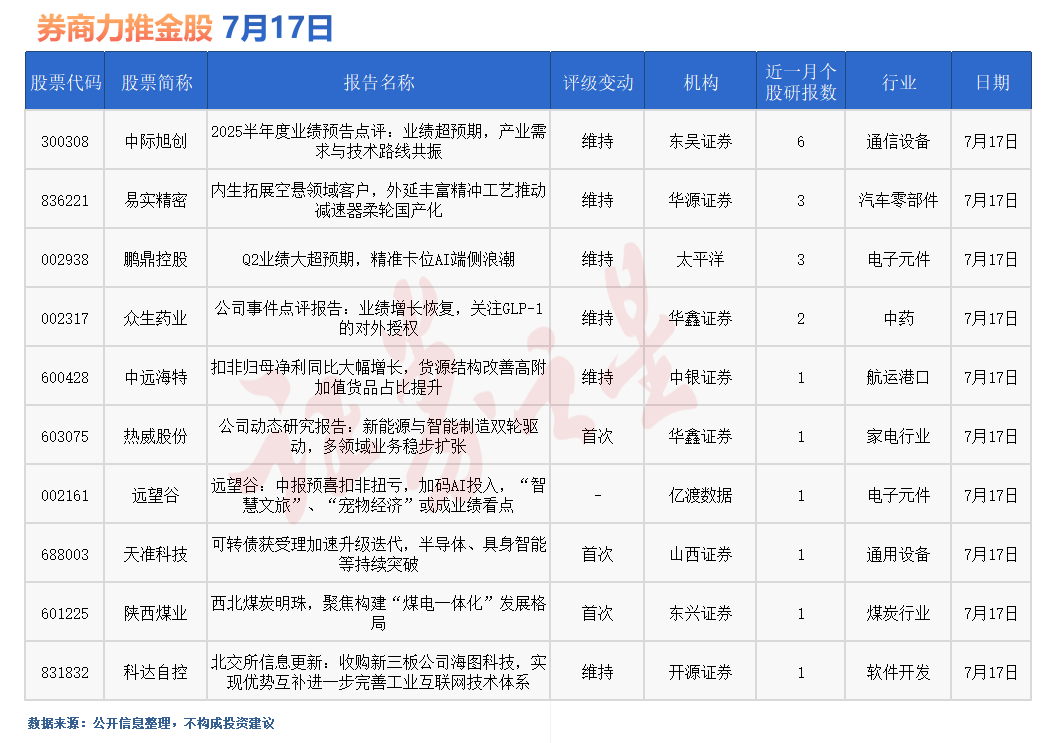
Task: Click 电子元件 in the 鹏鼎控股 row
Action: [899, 259]
